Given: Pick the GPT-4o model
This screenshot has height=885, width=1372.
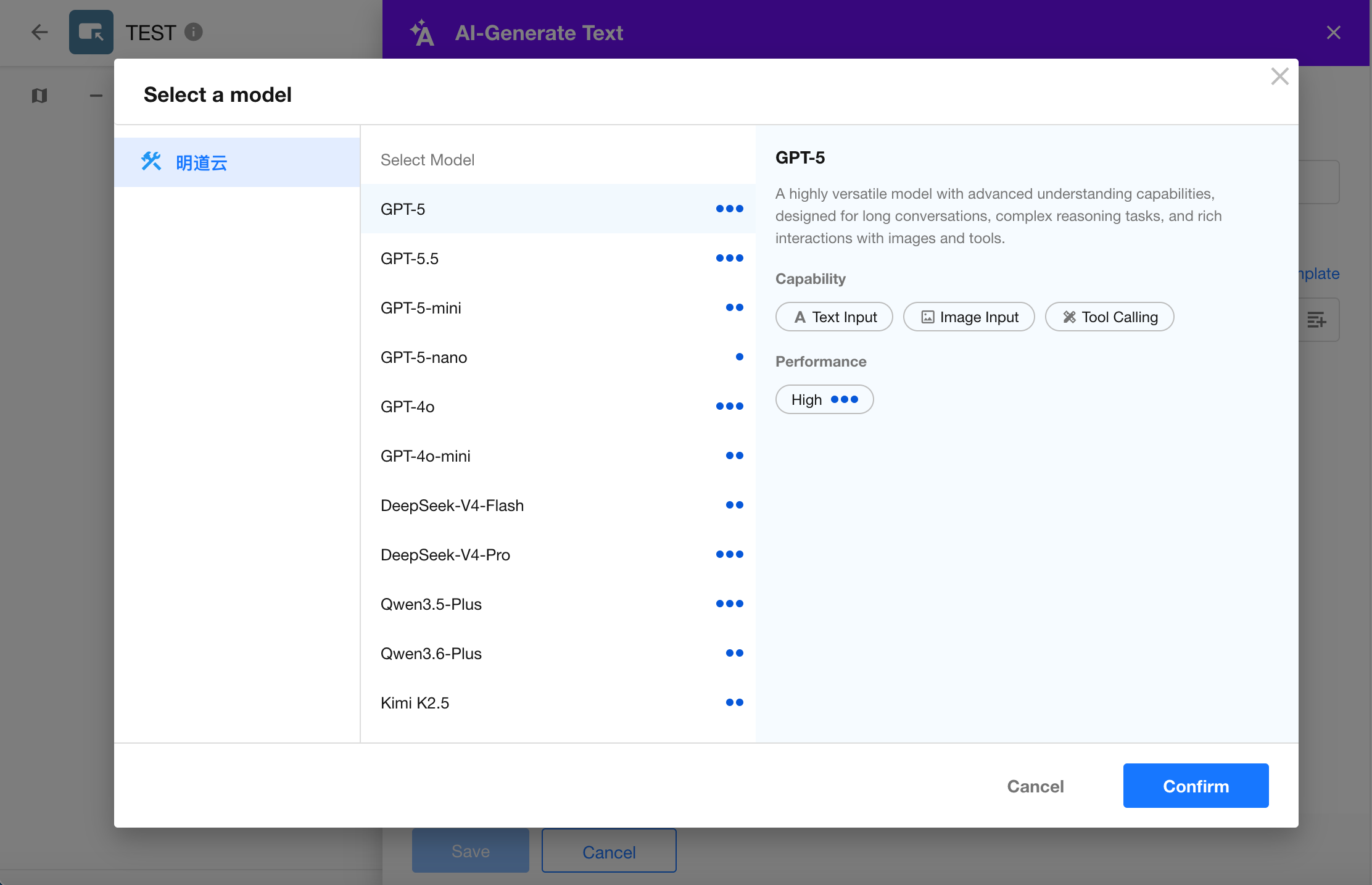Looking at the screenshot, I should click(558, 406).
